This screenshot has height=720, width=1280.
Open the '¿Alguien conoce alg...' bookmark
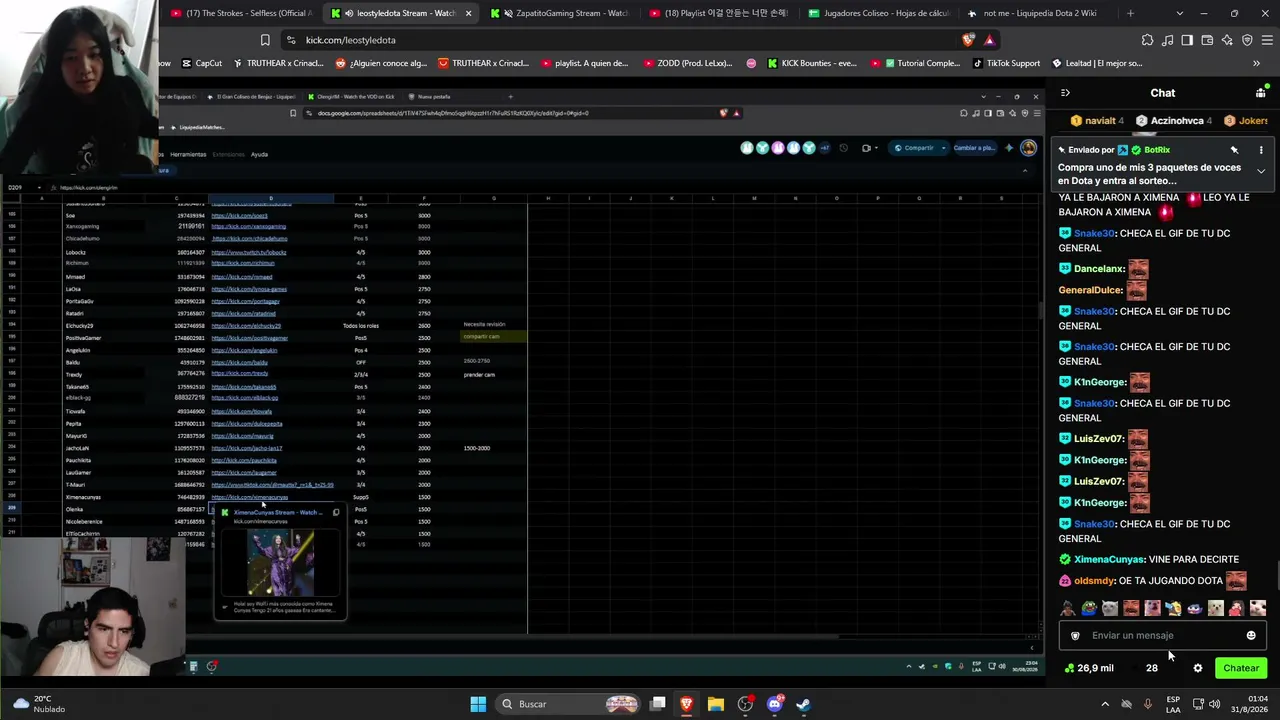pyautogui.click(x=381, y=63)
